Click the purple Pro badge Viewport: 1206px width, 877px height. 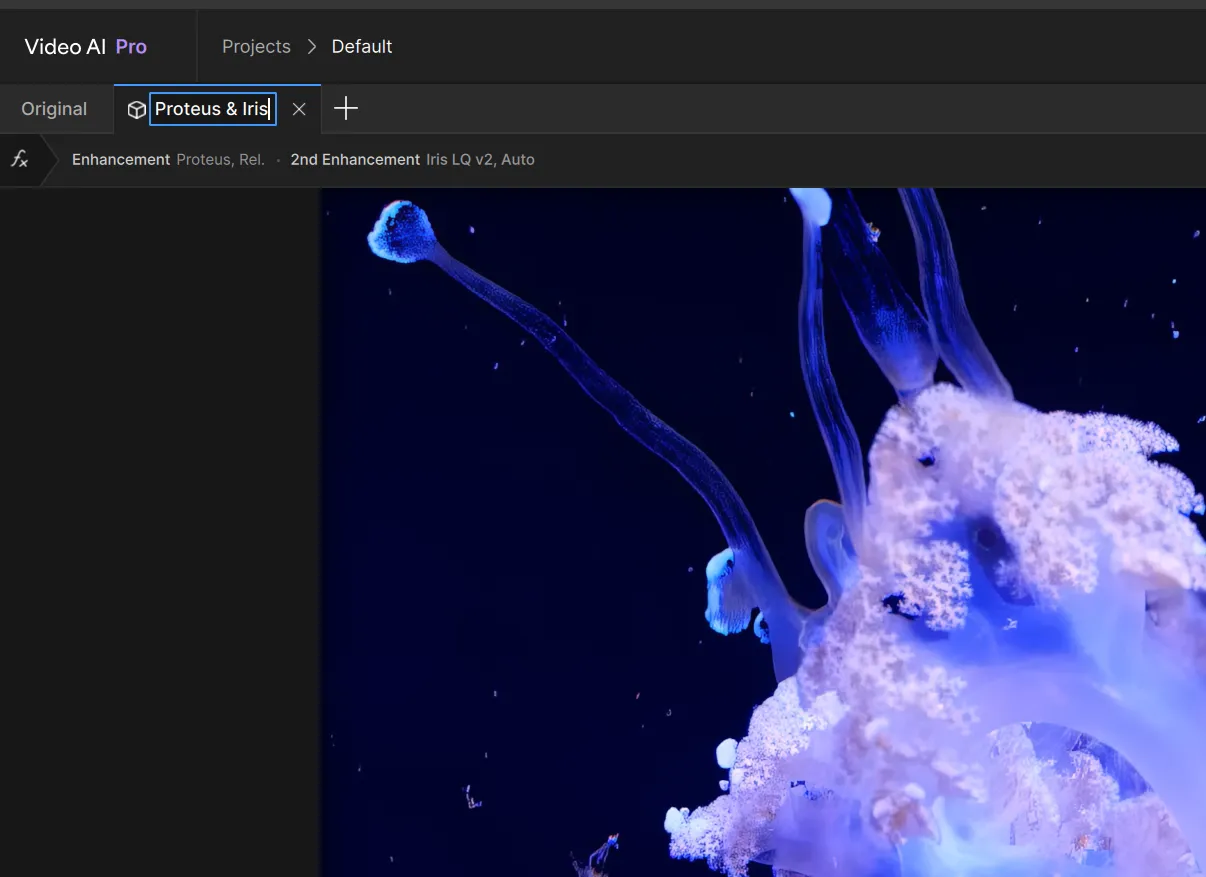pos(131,47)
